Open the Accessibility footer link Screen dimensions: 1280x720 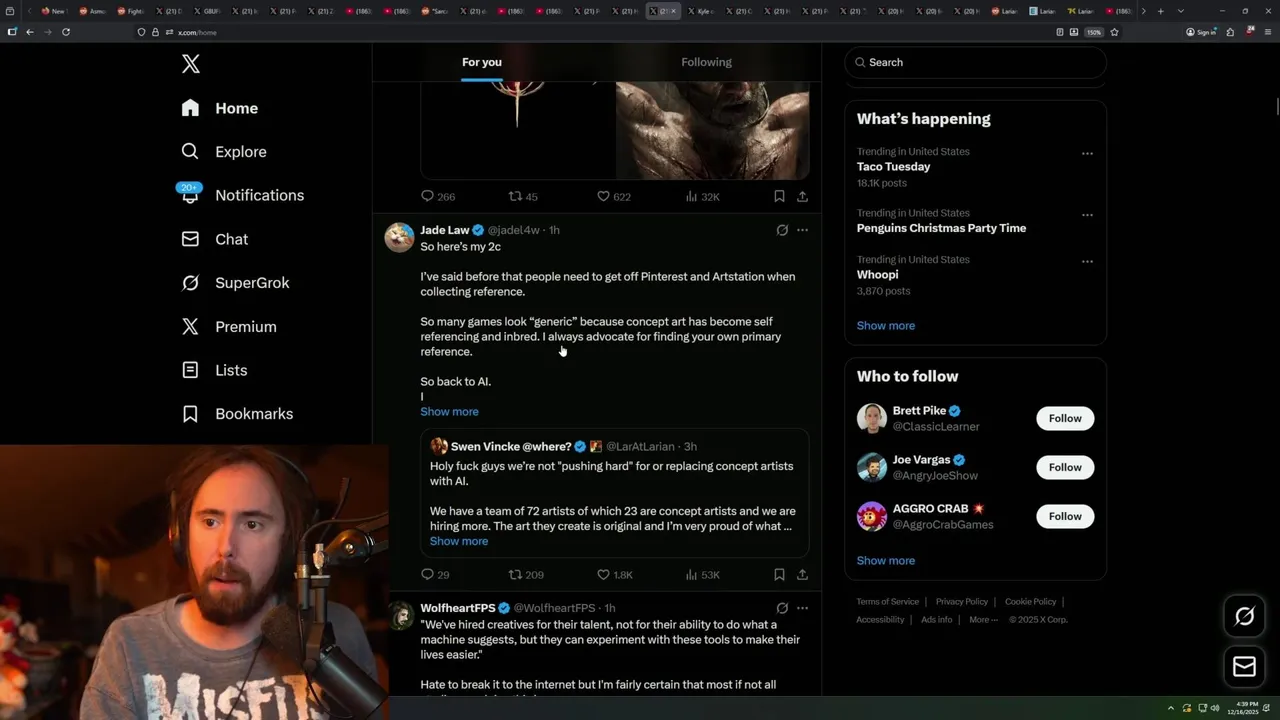[880, 620]
